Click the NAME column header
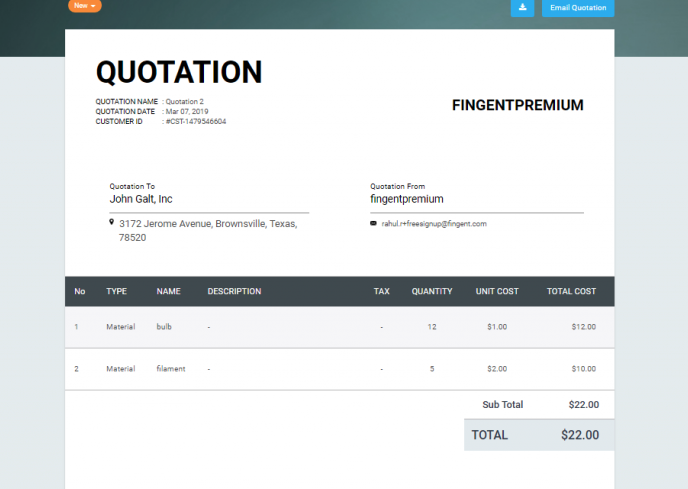This screenshot has width=688, height=489. (168, 292)
